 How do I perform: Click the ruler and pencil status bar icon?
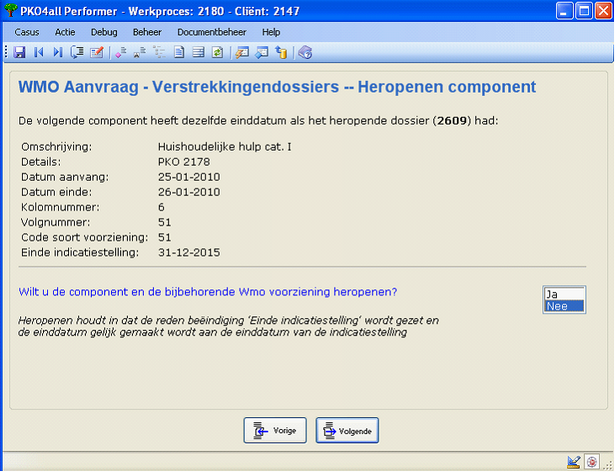pyautogui.click(x=573, y=462)
